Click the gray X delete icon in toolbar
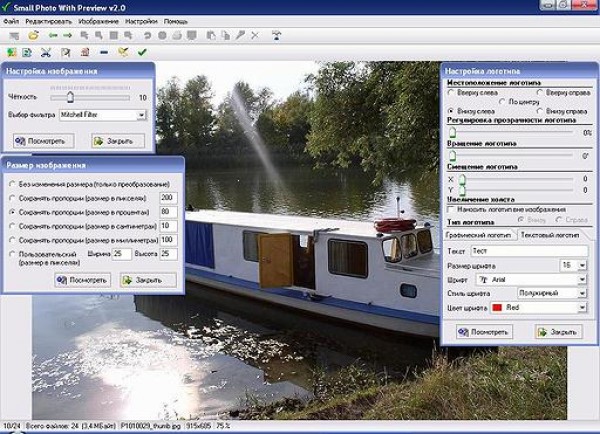Image resolution: width=600 pixels, height=434 pixels. click(254, 35)
